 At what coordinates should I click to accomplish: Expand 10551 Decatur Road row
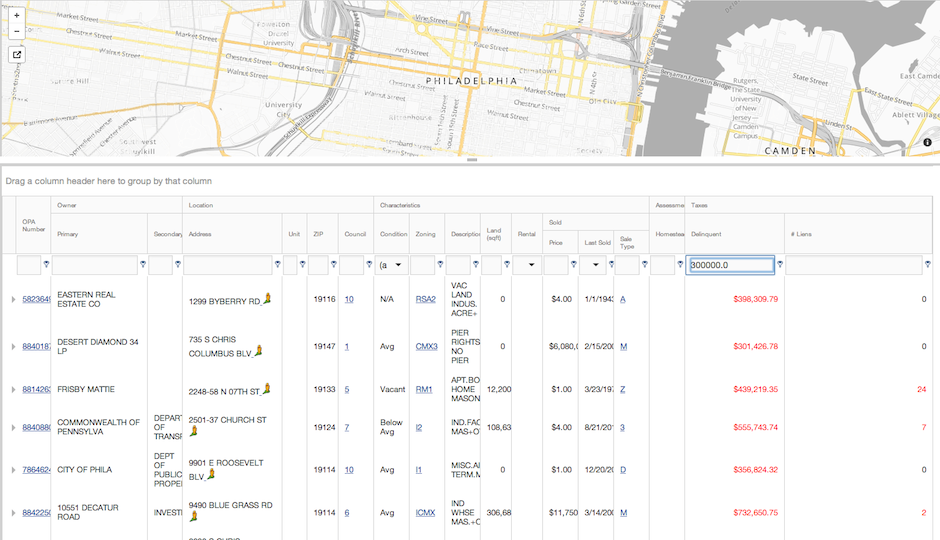tap(13, 512)
